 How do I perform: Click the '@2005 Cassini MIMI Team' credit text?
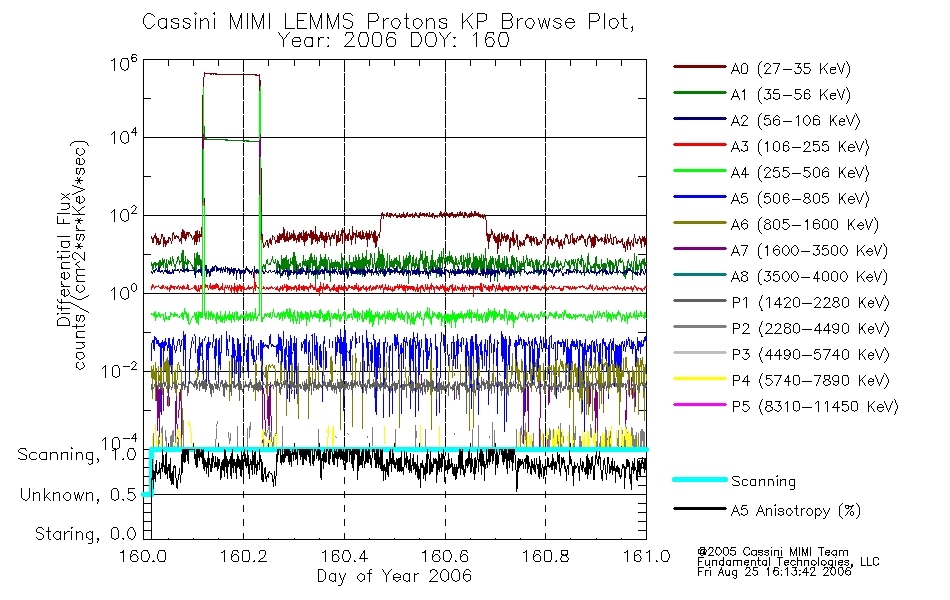point(773,552)
